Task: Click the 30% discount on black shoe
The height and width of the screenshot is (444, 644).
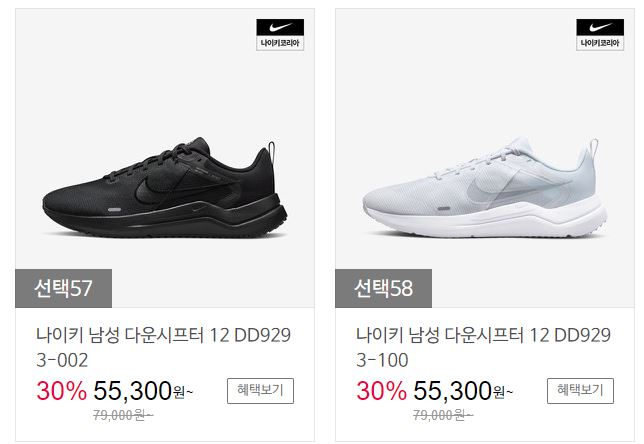Action: pyautogui.click(x=62, y=391)
